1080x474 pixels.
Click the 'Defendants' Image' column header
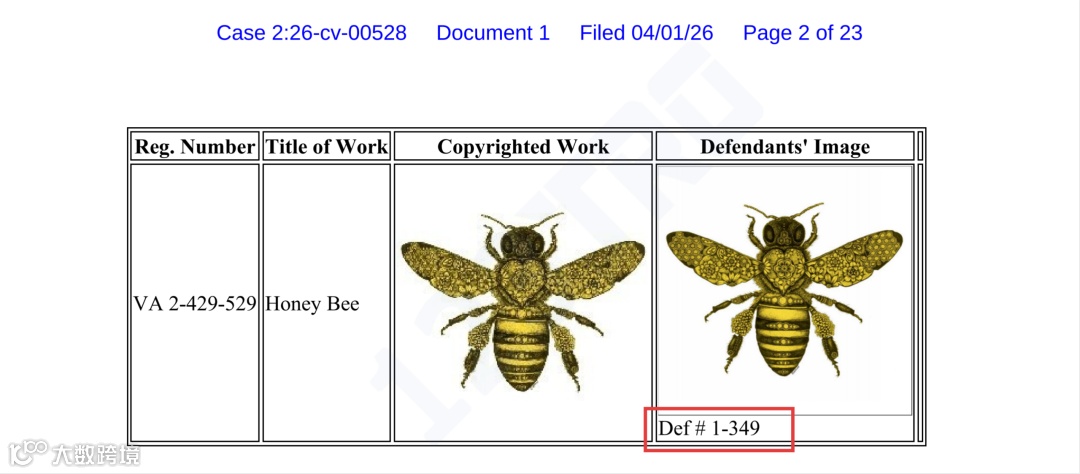[785, 147]
